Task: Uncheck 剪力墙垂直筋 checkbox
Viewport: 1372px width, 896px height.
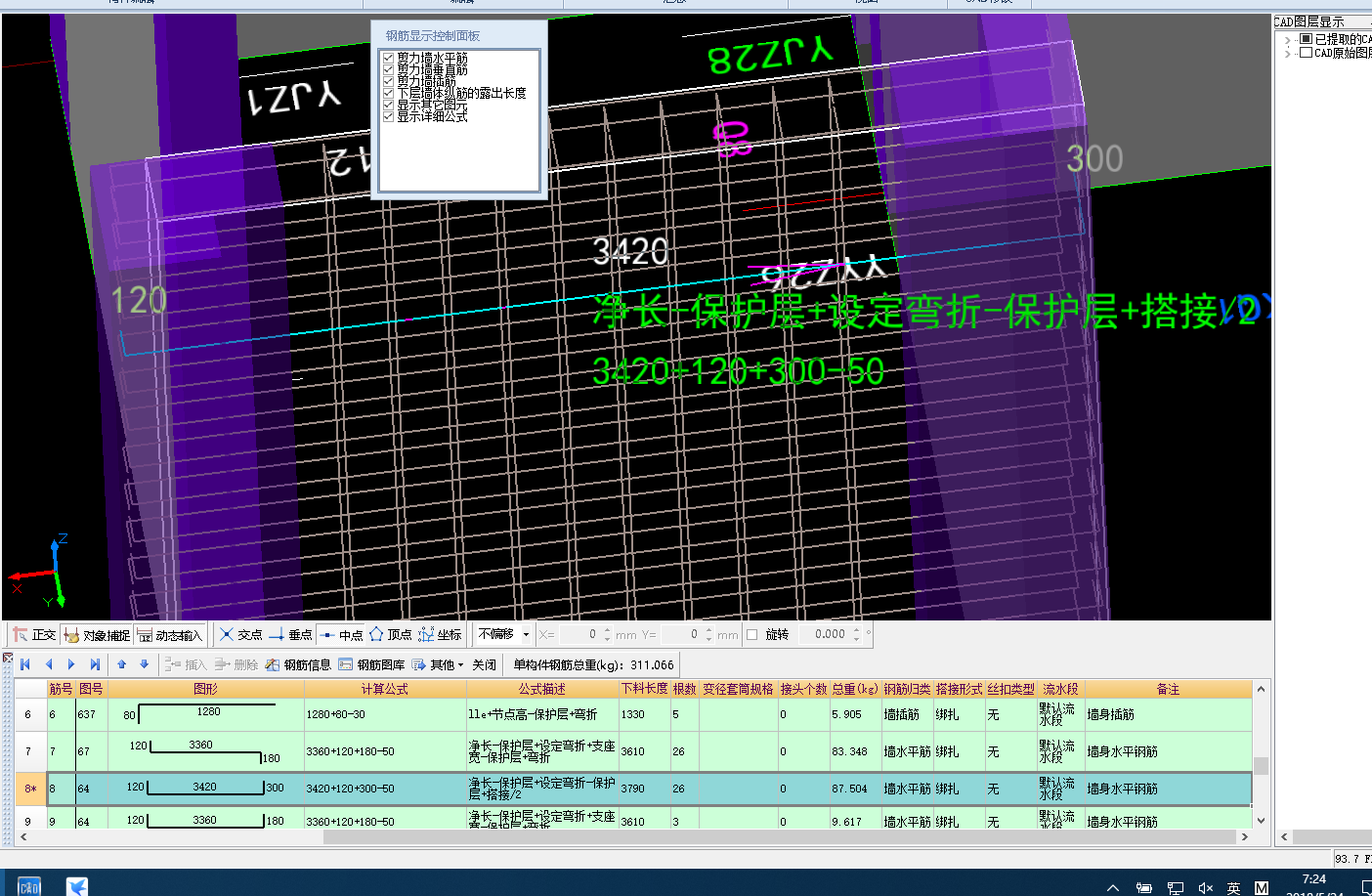Action: 388,70
